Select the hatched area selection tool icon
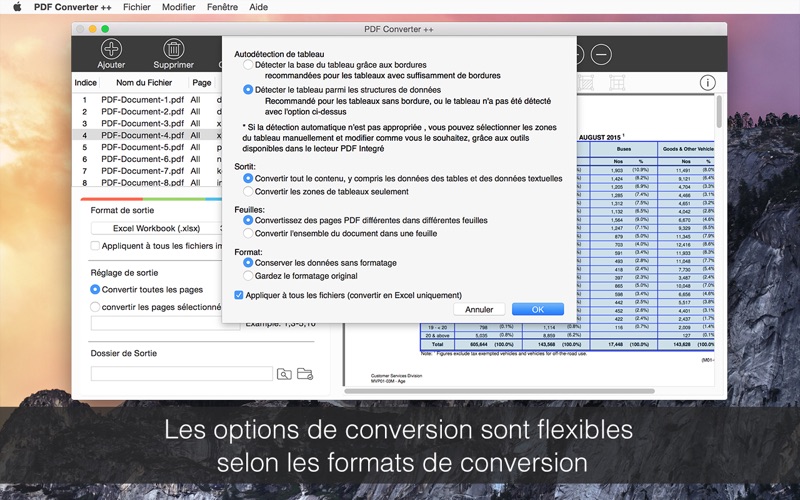This screenshot has height=500, width=800. click(586, 83)
